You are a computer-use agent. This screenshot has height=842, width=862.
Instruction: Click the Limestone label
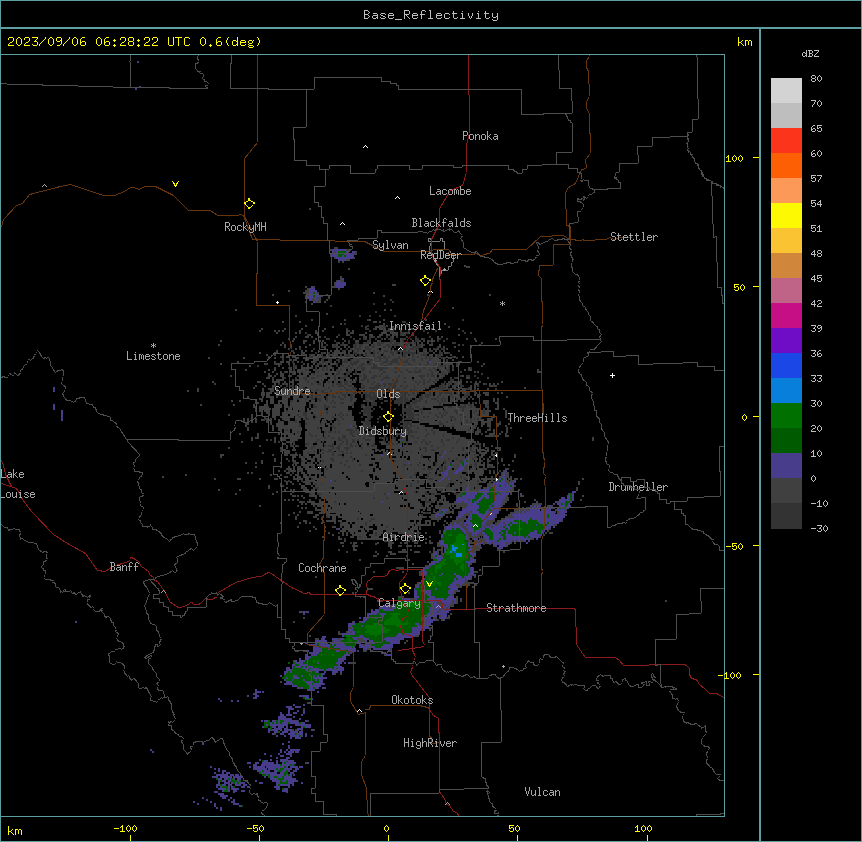pos(153,356)
